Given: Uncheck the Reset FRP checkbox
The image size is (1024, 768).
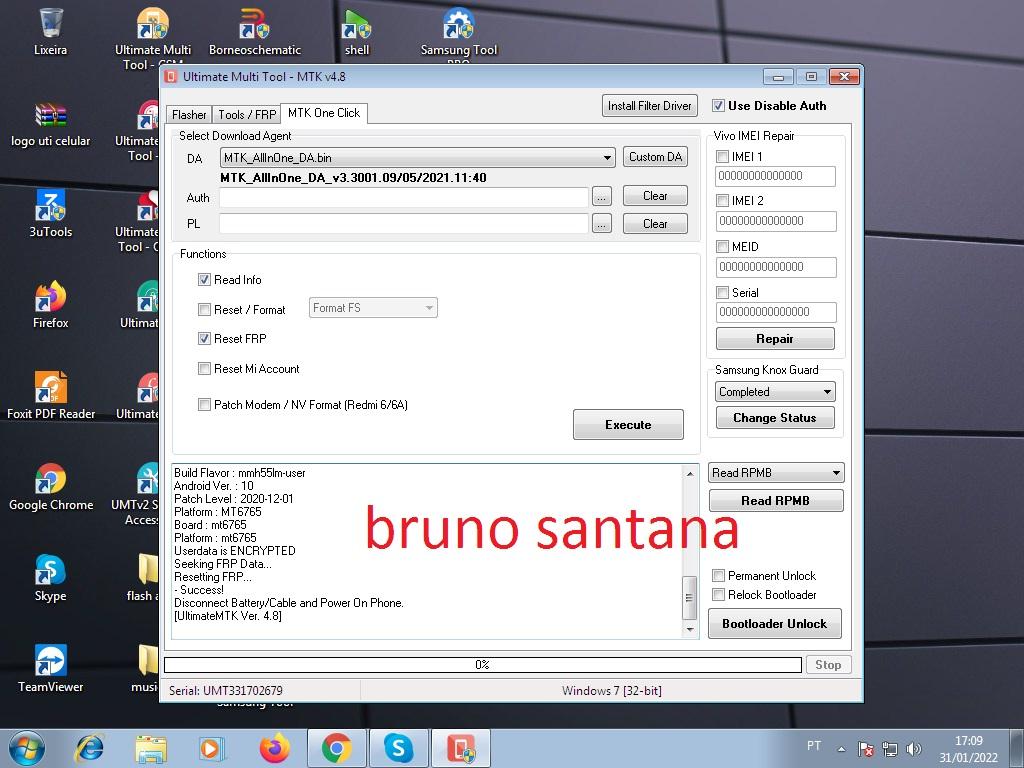Looking at the screenshot, I should click(204, 338).
